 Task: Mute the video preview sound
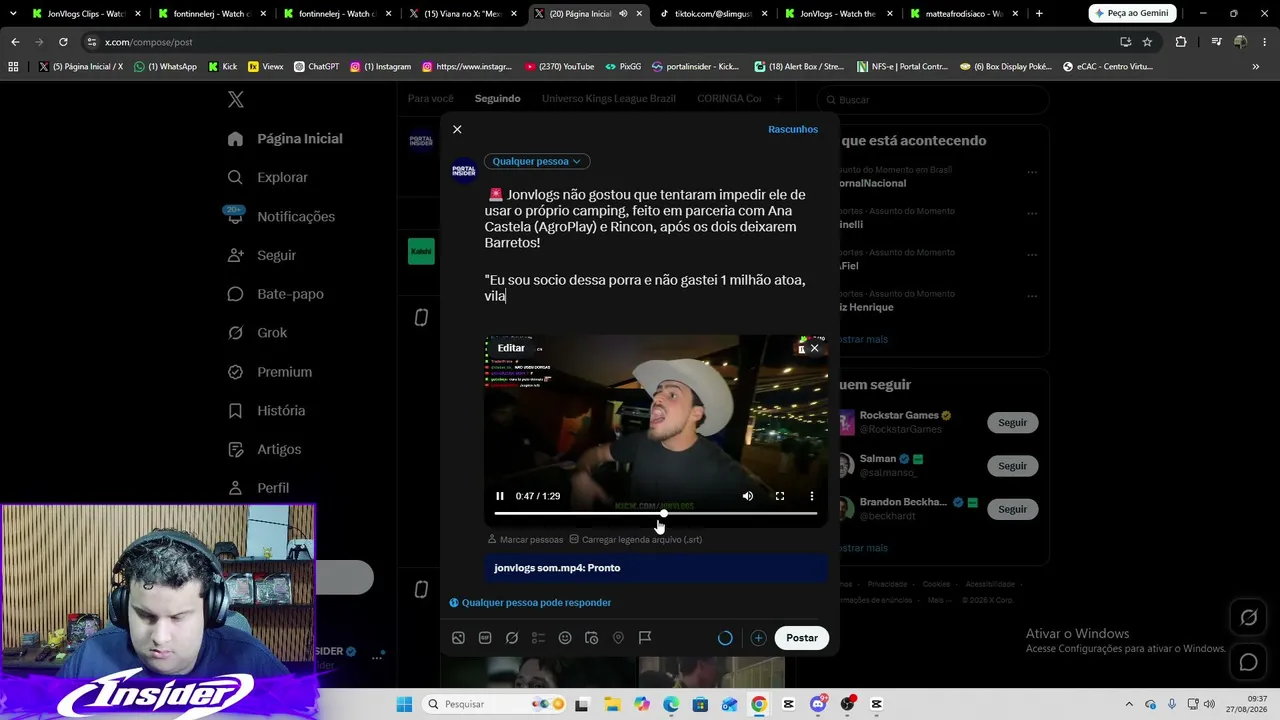[x=747, y=496]
